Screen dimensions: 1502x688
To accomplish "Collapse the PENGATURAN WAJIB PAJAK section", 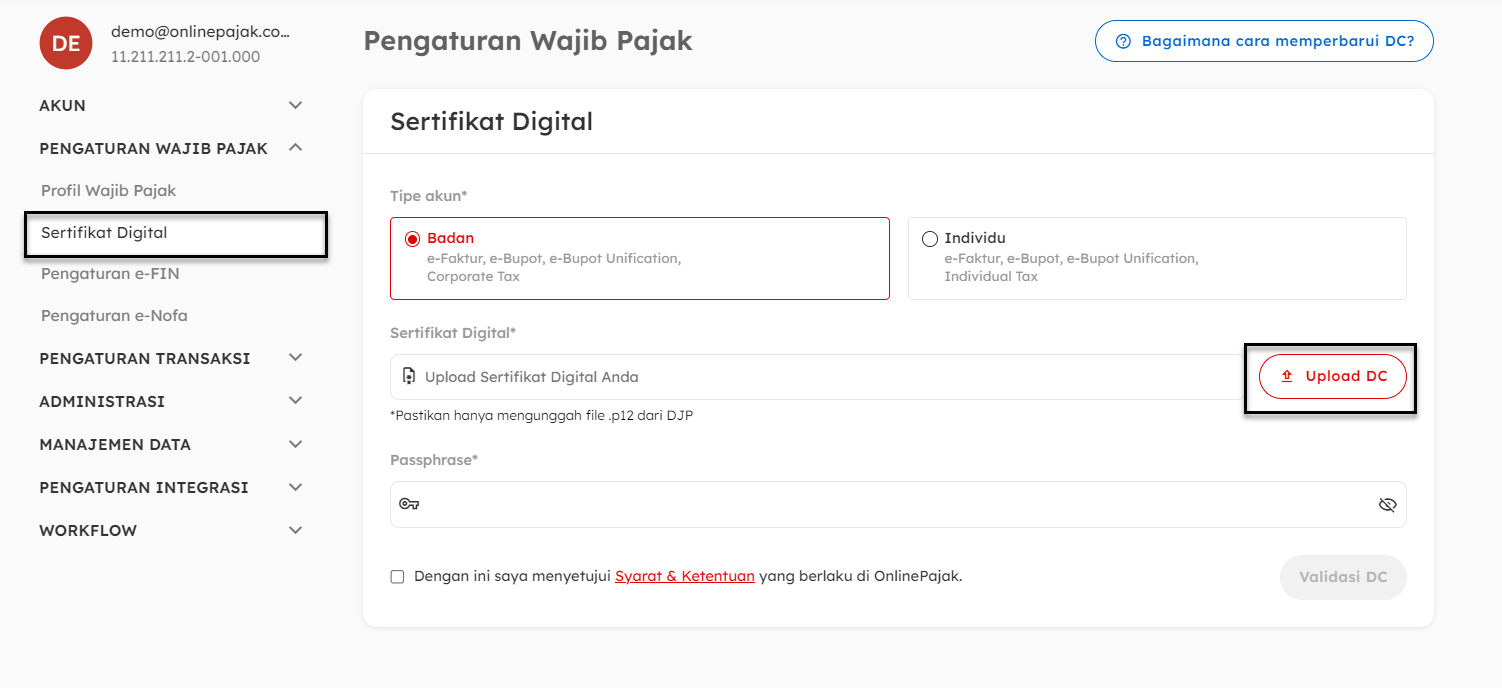I will click(x=295, y=148).
